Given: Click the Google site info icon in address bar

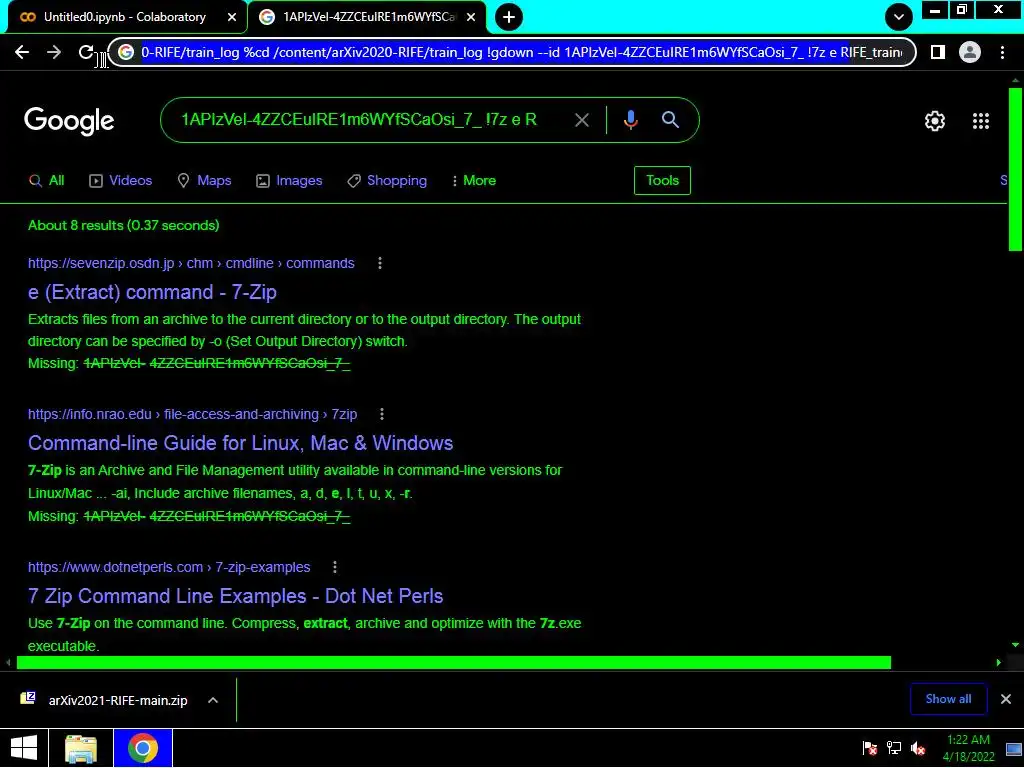Looking at the screenshot, I should coord(126,52).
